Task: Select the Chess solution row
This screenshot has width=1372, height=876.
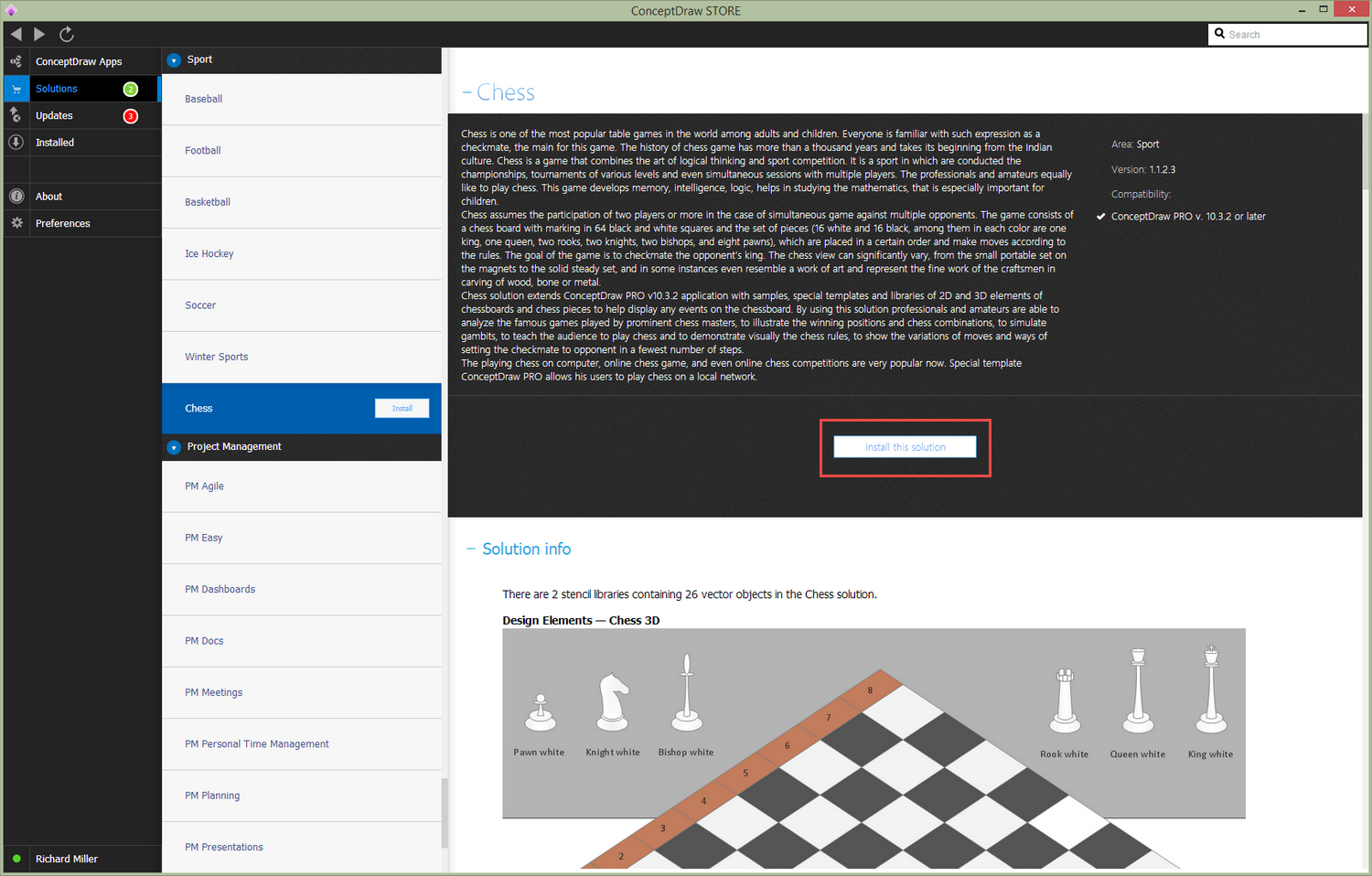Action: pyautogui.click(x=302, y=409)
